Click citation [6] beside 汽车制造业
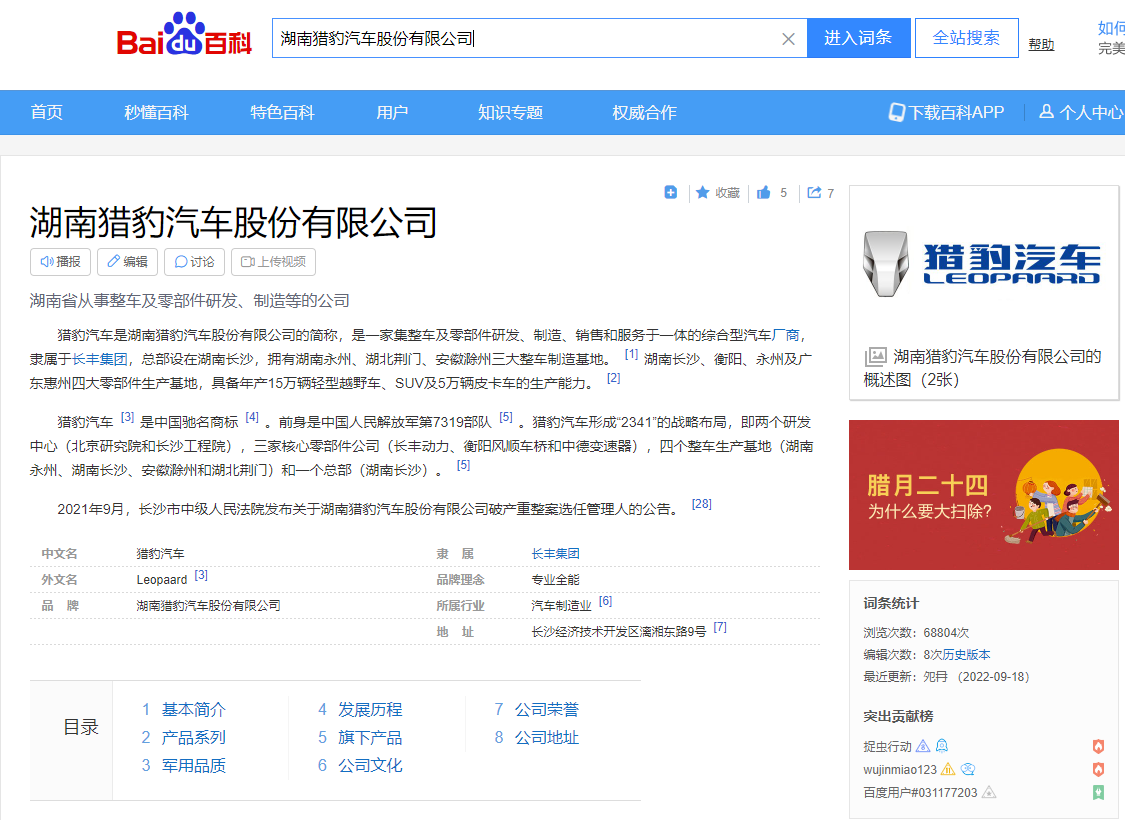 click(606, 601)
